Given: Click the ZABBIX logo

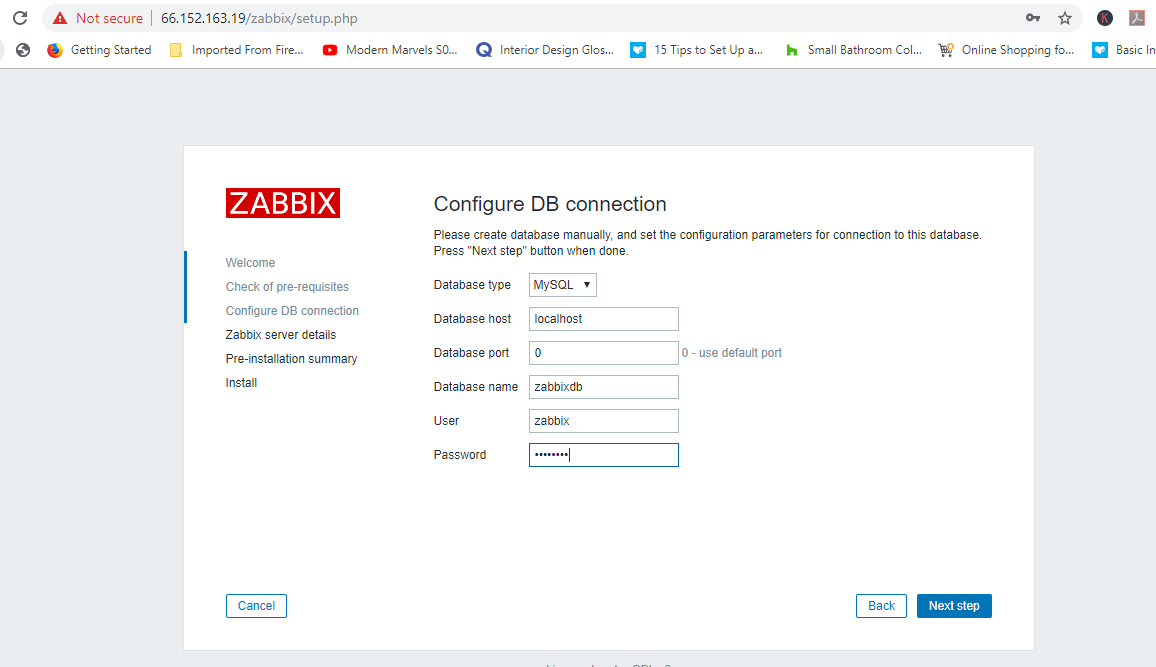Looking at the screenshot, I should pos(283,203).
